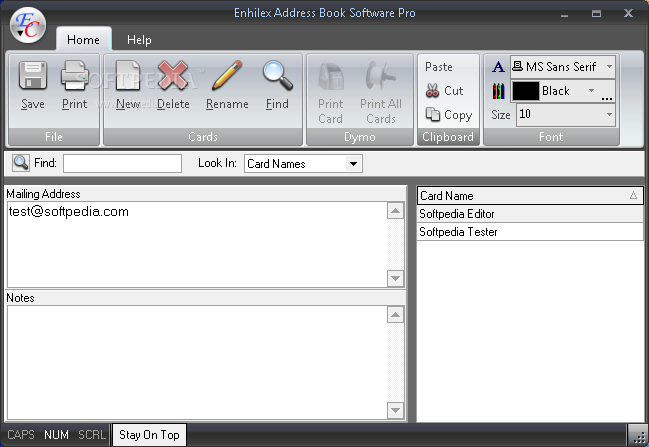Screen dimensions: 649x447
Task: Click the Save floppy disk icon
Action: (33, 76)
